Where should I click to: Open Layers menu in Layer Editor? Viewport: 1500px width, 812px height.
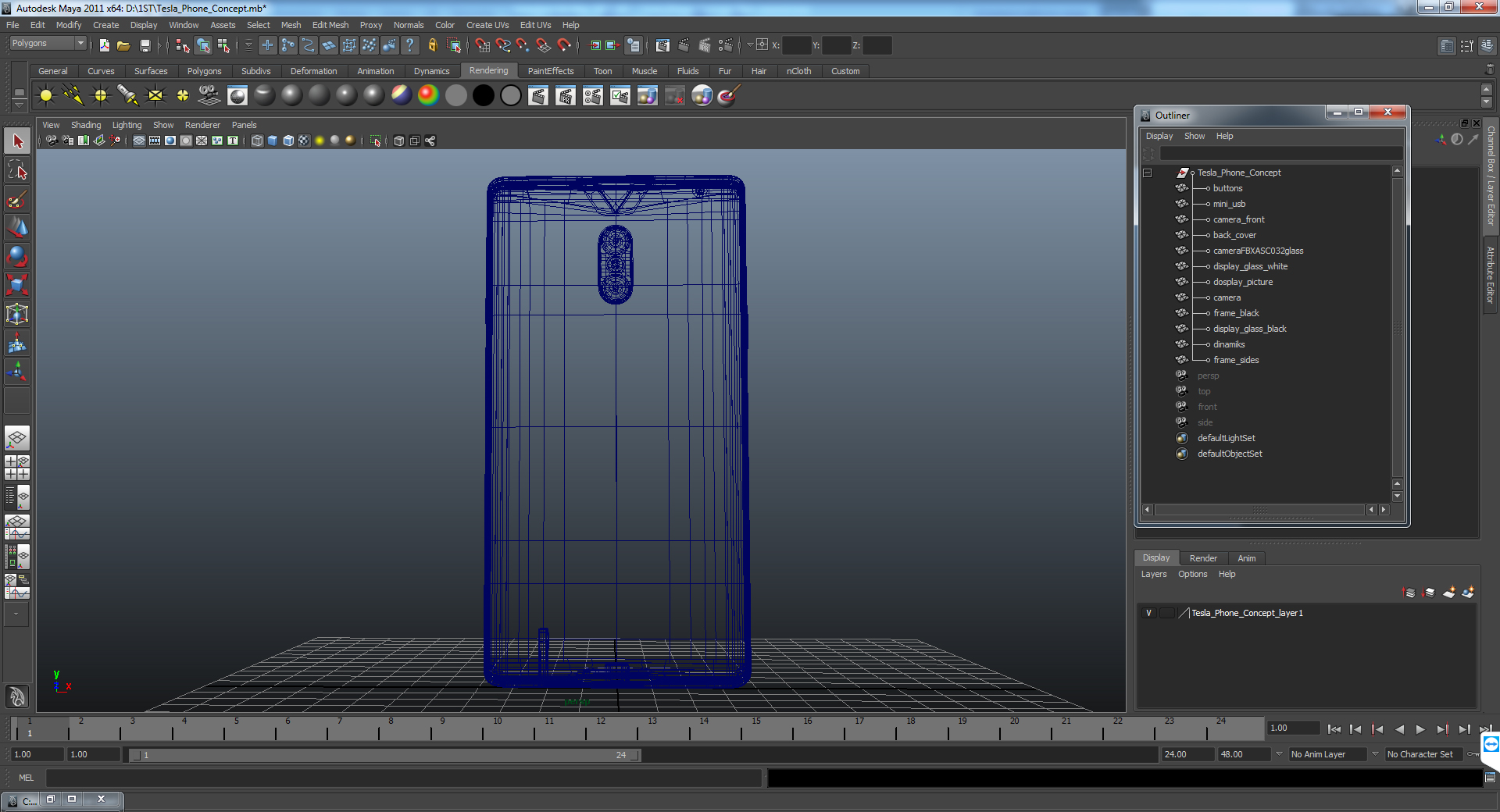1153,574
